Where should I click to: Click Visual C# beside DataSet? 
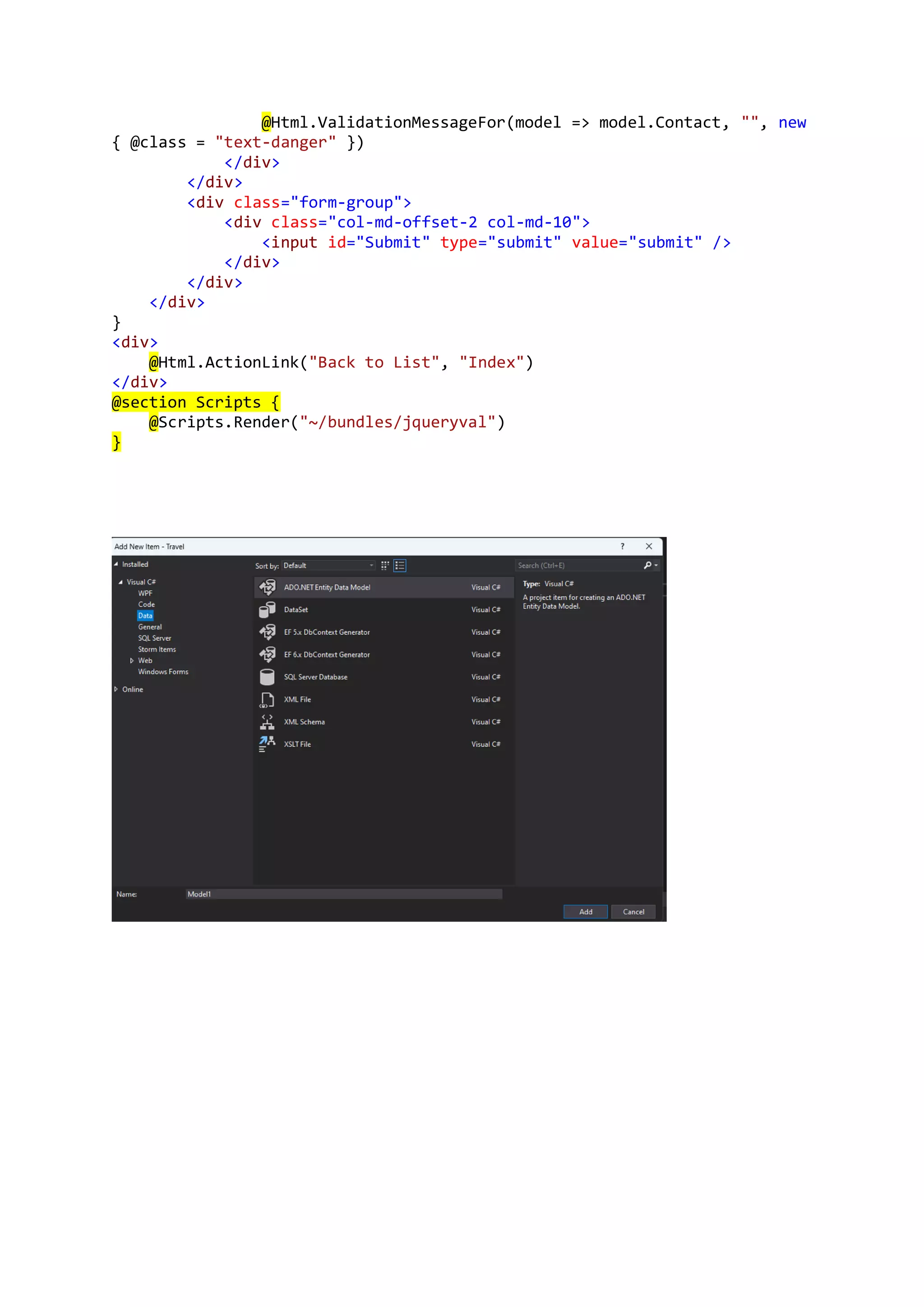[x=486, y=610]
